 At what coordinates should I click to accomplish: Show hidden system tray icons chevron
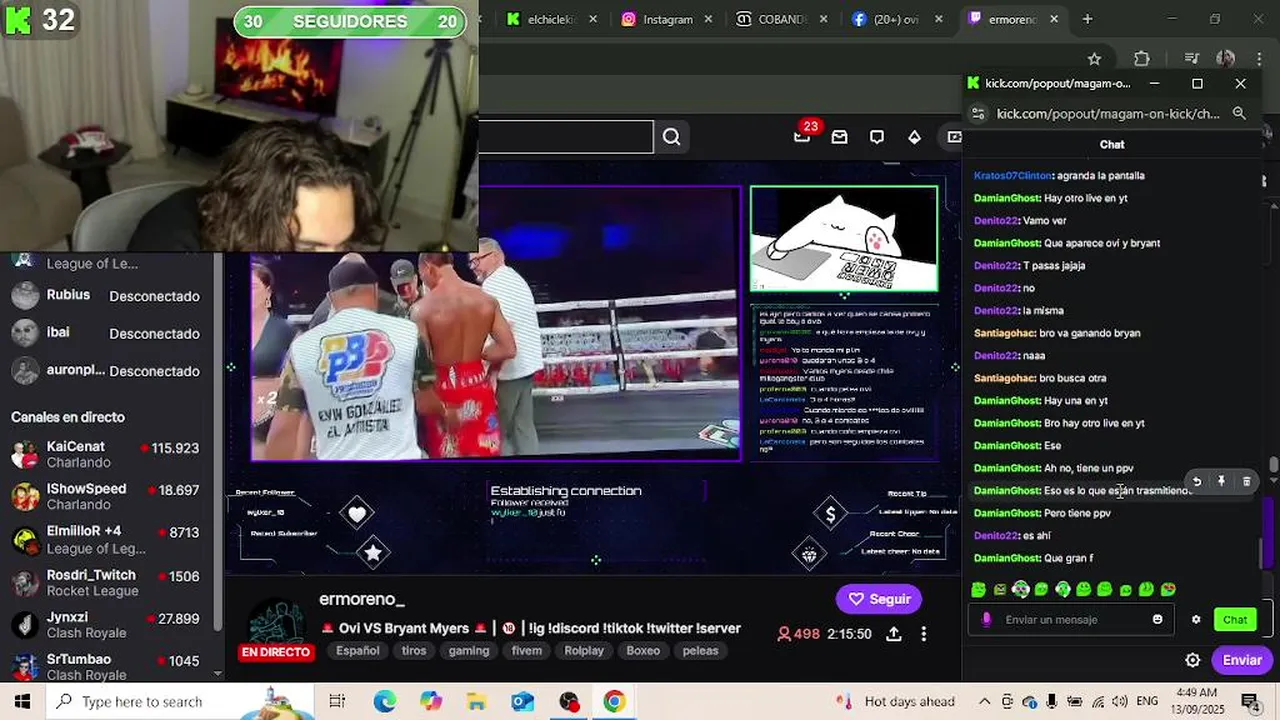(x=985, y=701)
